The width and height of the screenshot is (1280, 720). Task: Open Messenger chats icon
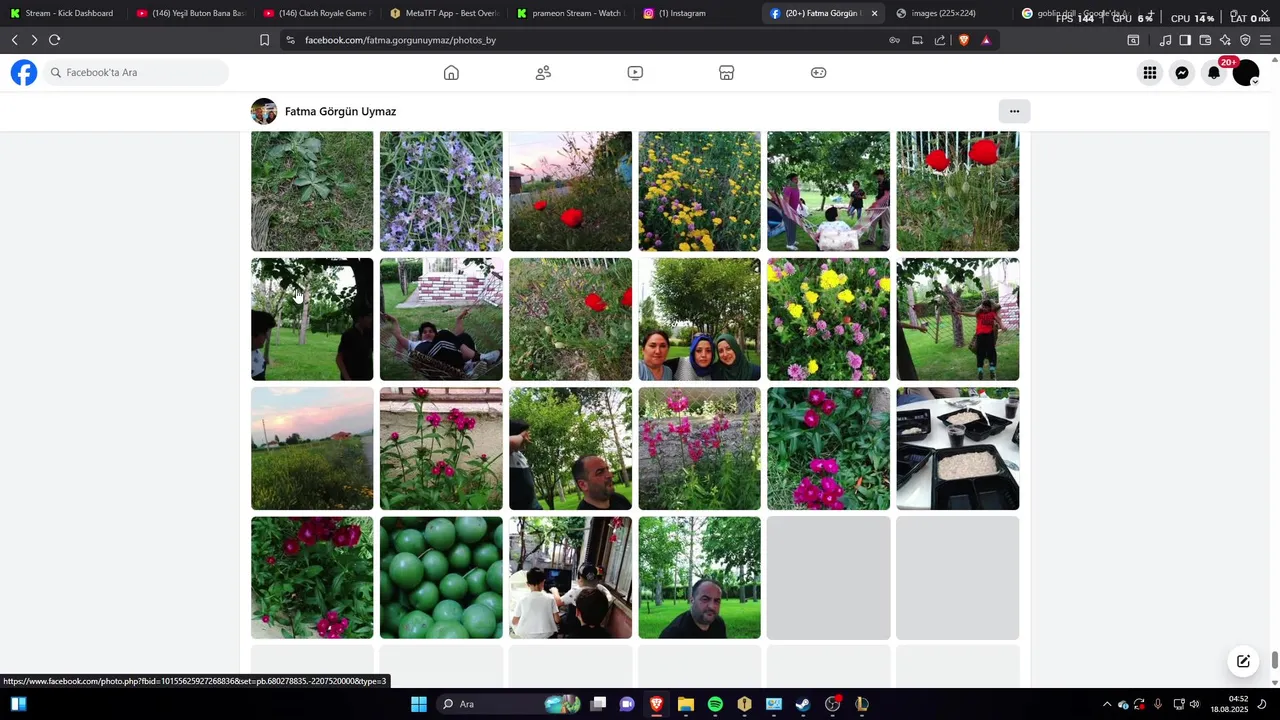[1182, 73]
